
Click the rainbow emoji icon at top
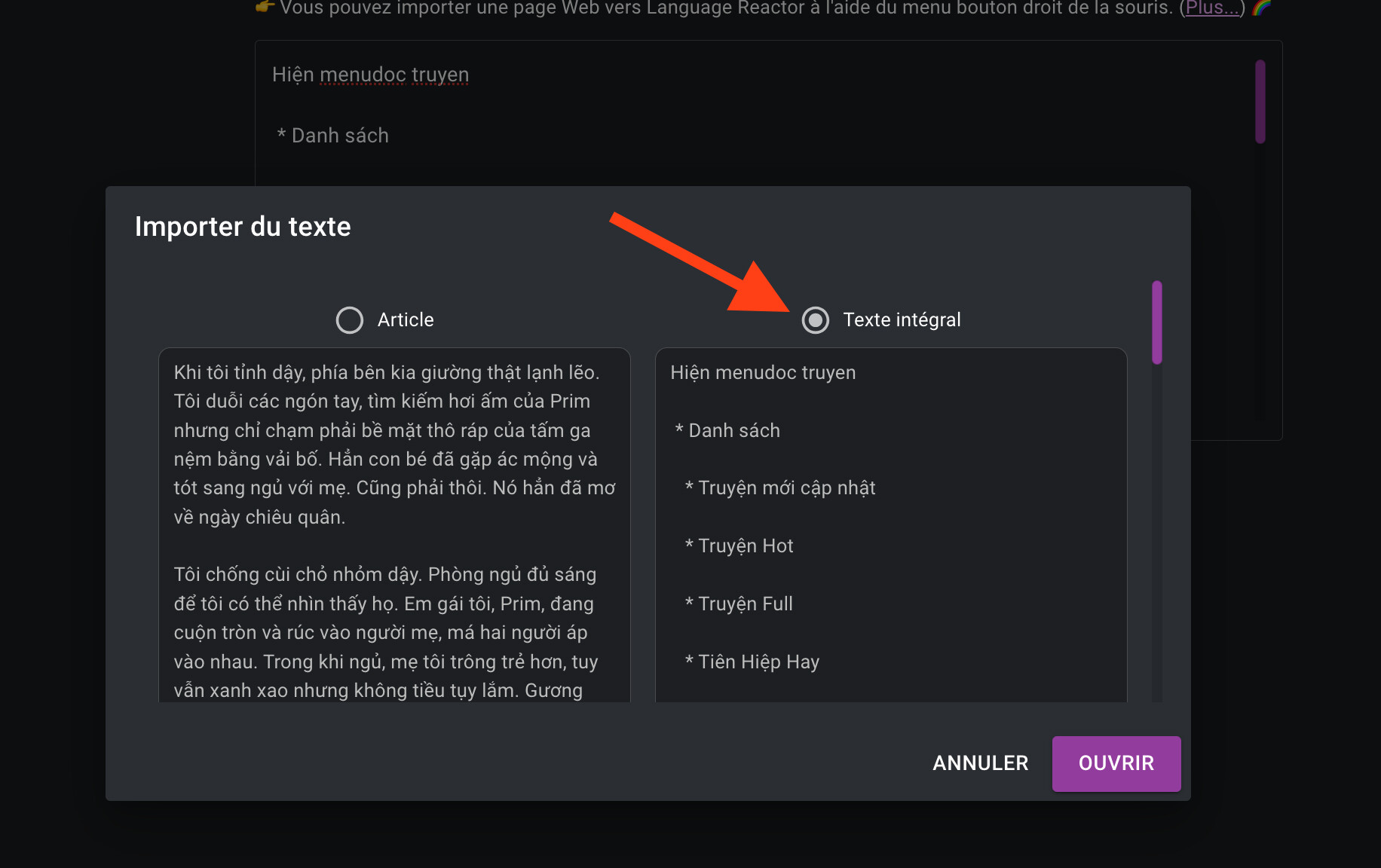tap(1262, 8)
